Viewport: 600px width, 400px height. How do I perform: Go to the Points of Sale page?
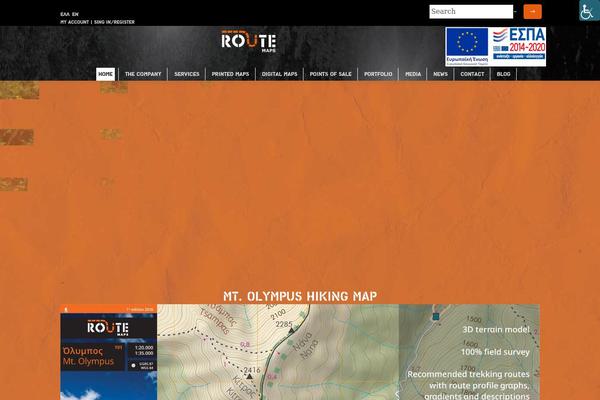(x=330, y=74)
